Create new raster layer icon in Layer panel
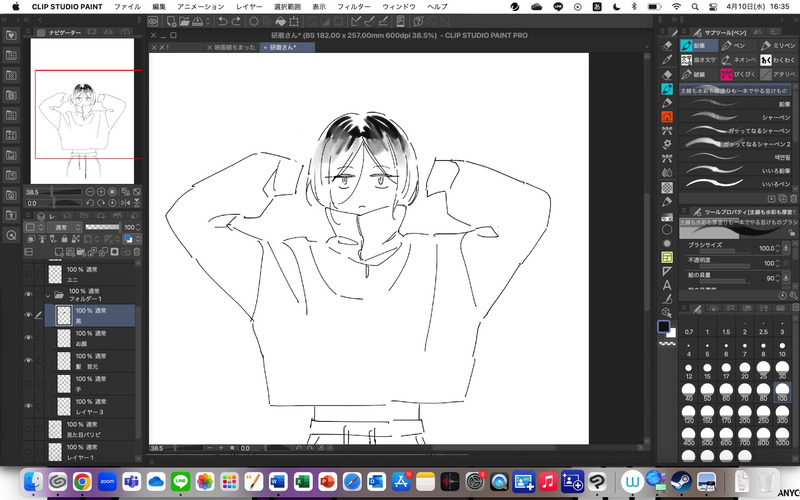This screenshot has height=500, width=800. [x=59, y=252]
